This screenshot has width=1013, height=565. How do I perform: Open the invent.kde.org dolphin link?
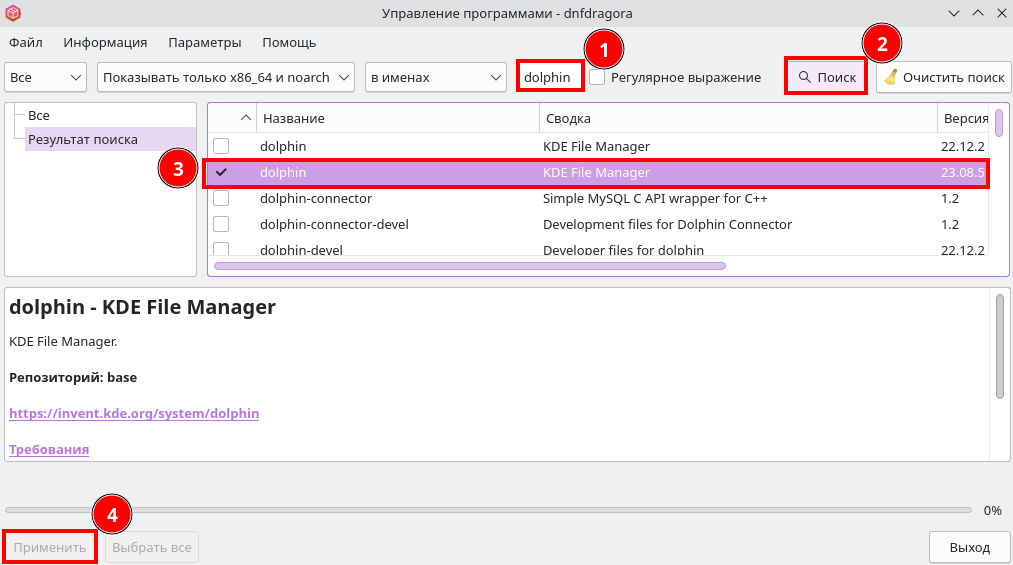click(134, 413)
